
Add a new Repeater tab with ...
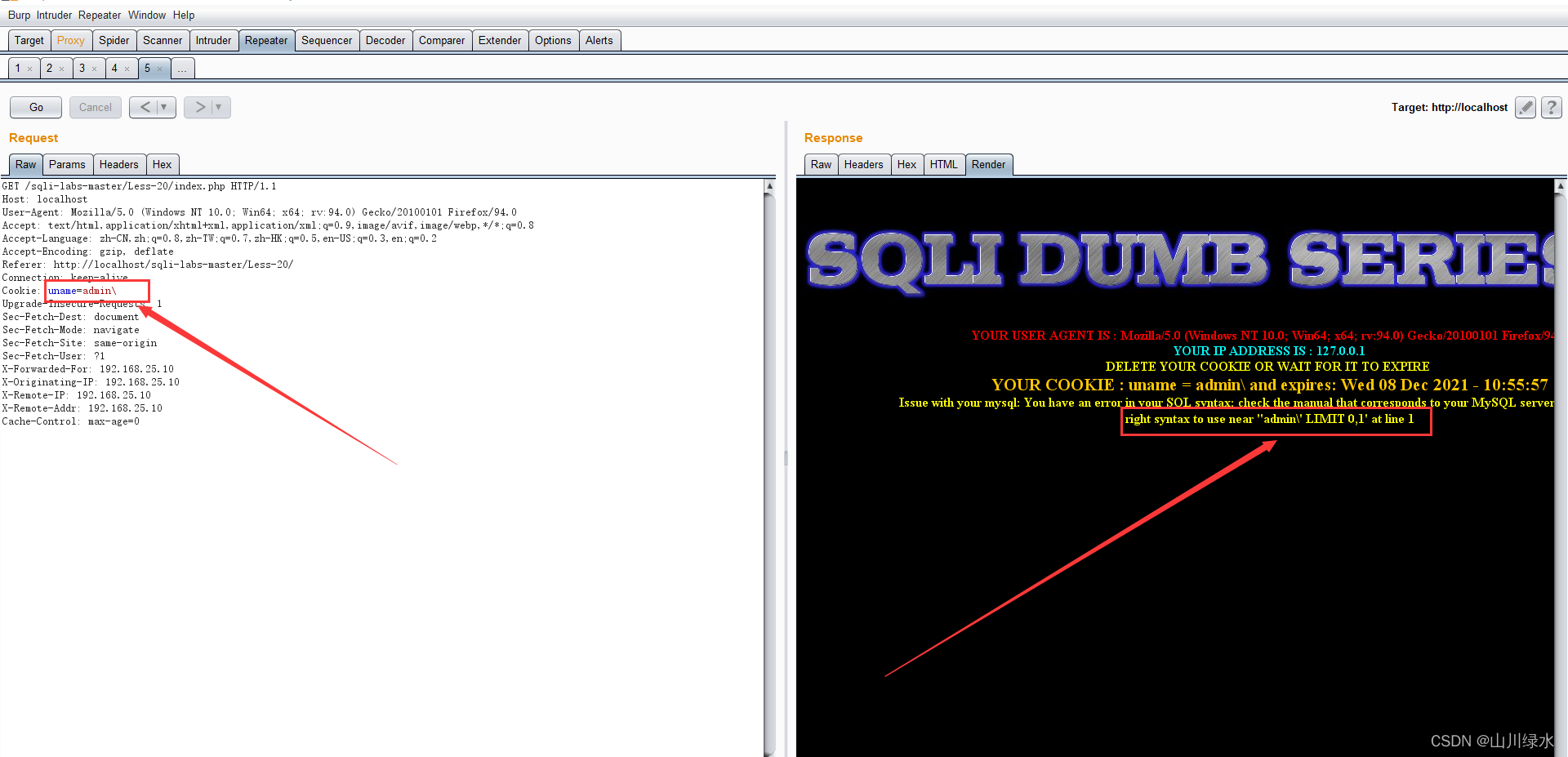[182, 69]
